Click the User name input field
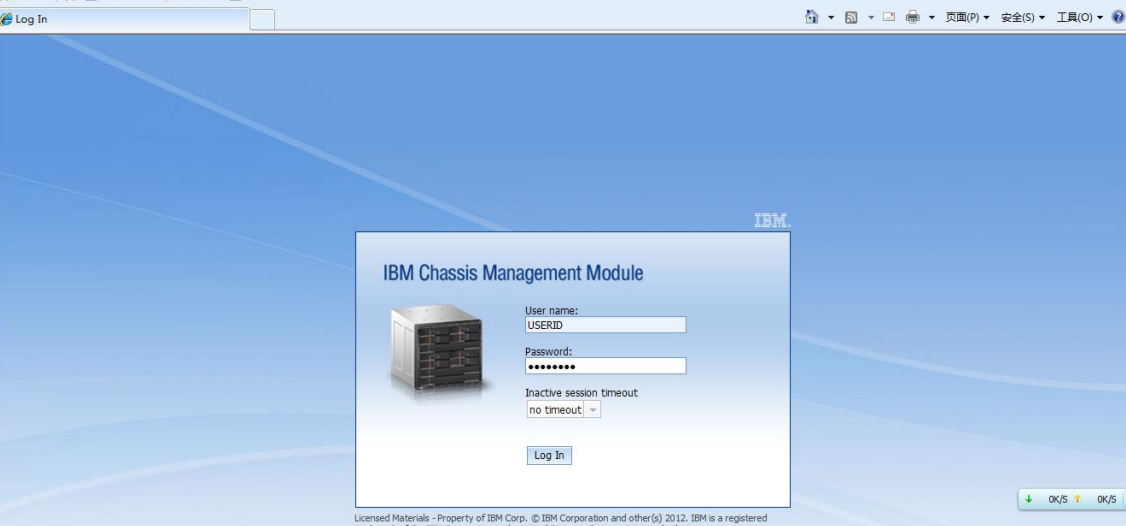1126x526 pixels. coord(605,325)
